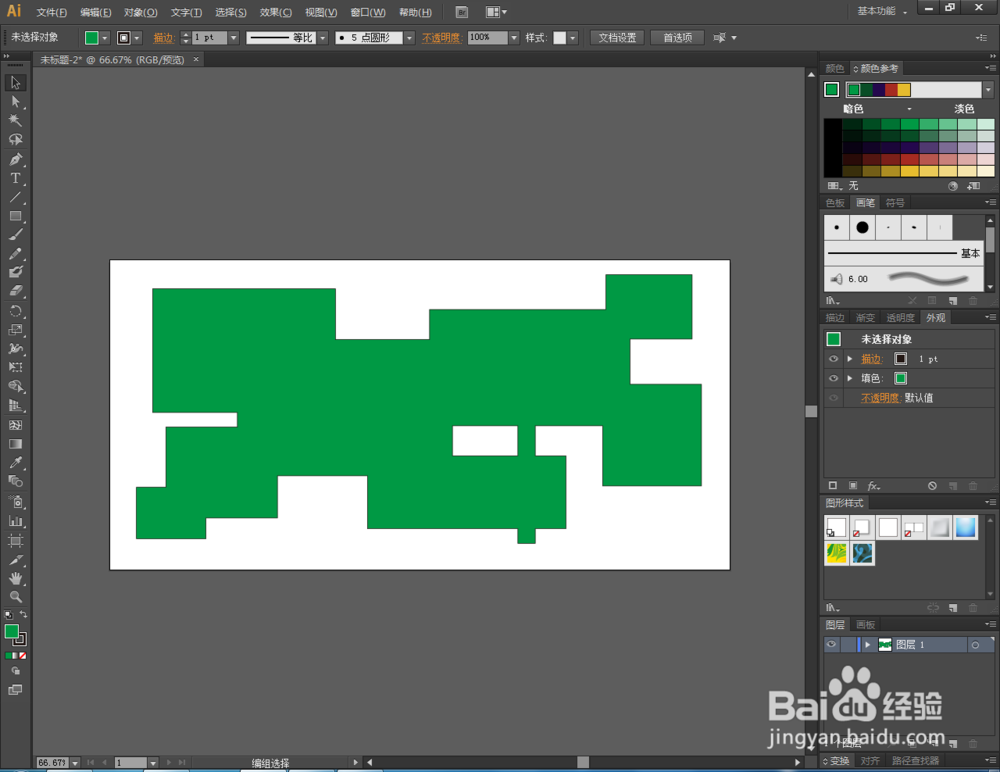Select the Zoom tool
The height and width of the screenshot is (772, 1000).
(x=15, y=597)
